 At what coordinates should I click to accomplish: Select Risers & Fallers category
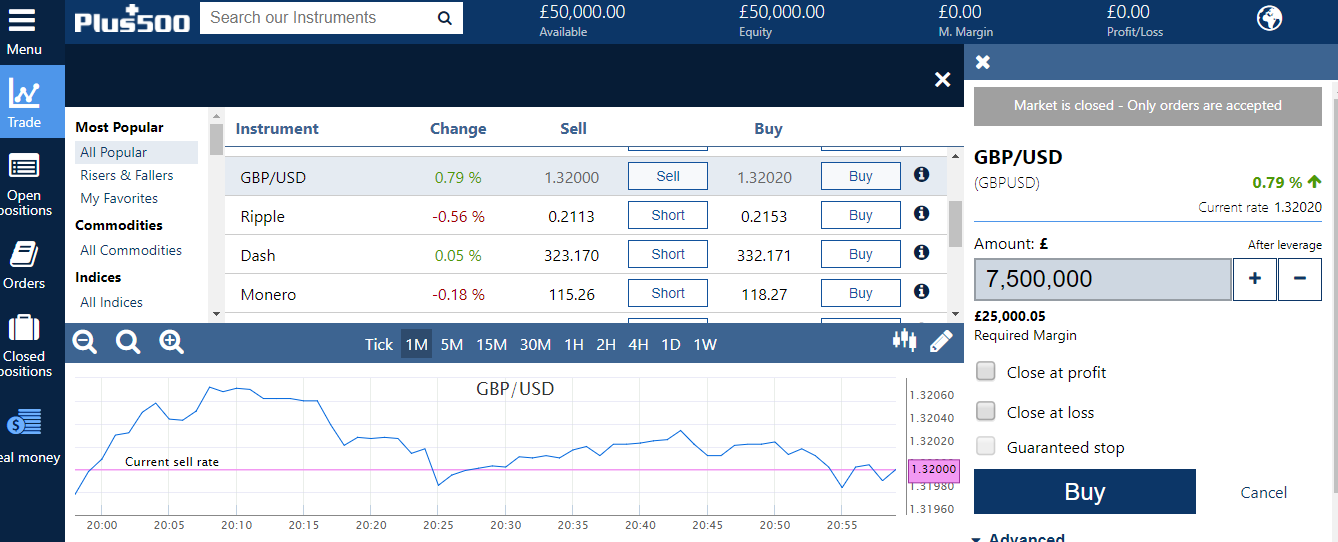126,175
